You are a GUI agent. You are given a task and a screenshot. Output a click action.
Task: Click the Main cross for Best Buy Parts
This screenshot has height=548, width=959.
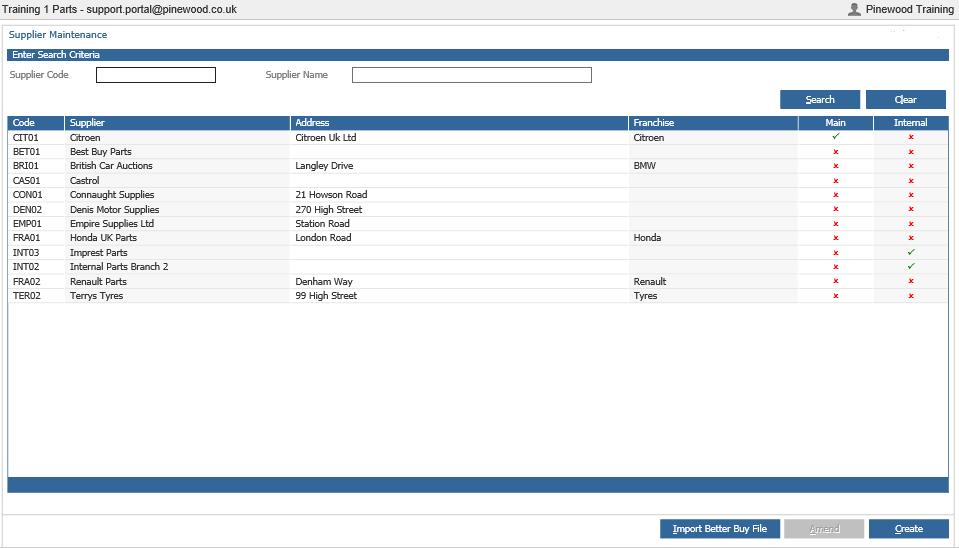(x=835, y=152)
